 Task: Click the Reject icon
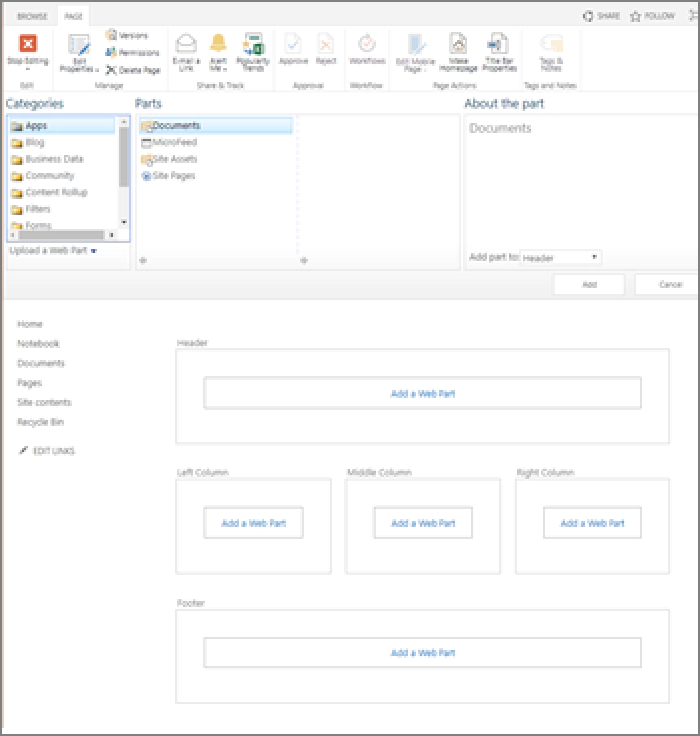click(326, 44)
